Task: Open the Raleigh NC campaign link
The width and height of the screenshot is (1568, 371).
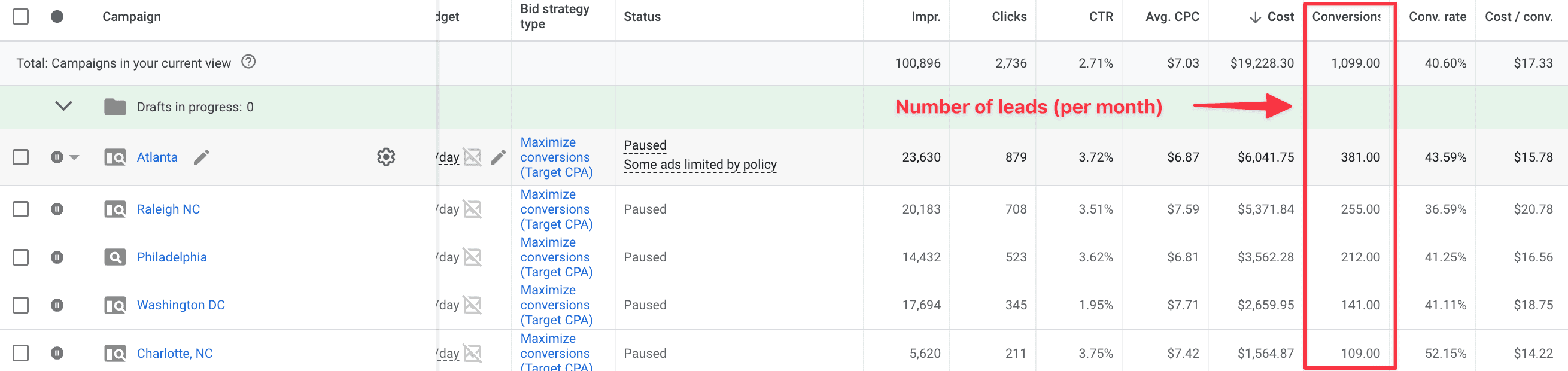Action: click(168, 209)
